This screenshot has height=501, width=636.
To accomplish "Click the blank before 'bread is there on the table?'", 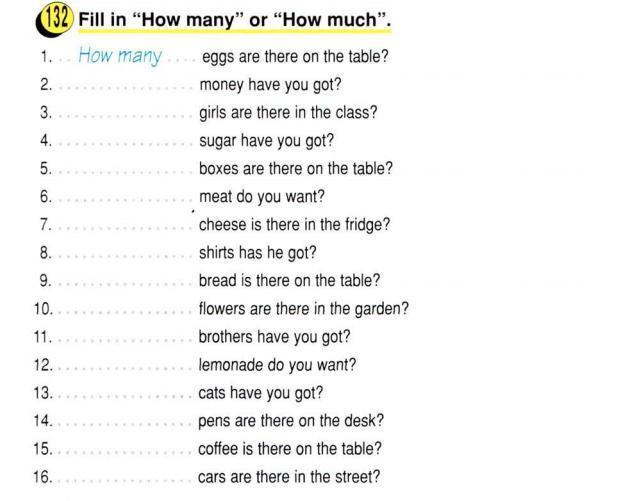I will click(126, 284).
